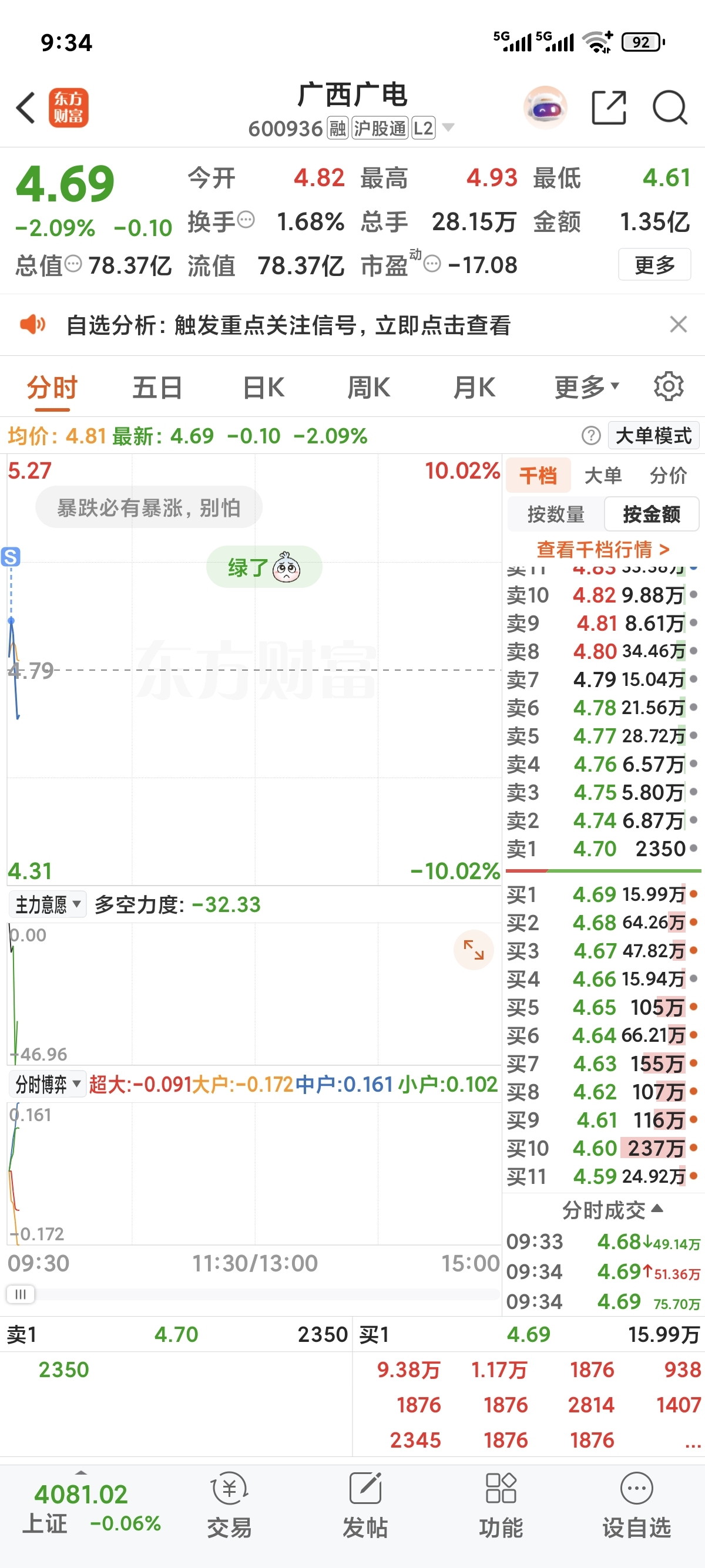Open 发帖 post icon in bottom bar
The width and height of the screenshot is (705, 1568).
(x=365, y=1506)
